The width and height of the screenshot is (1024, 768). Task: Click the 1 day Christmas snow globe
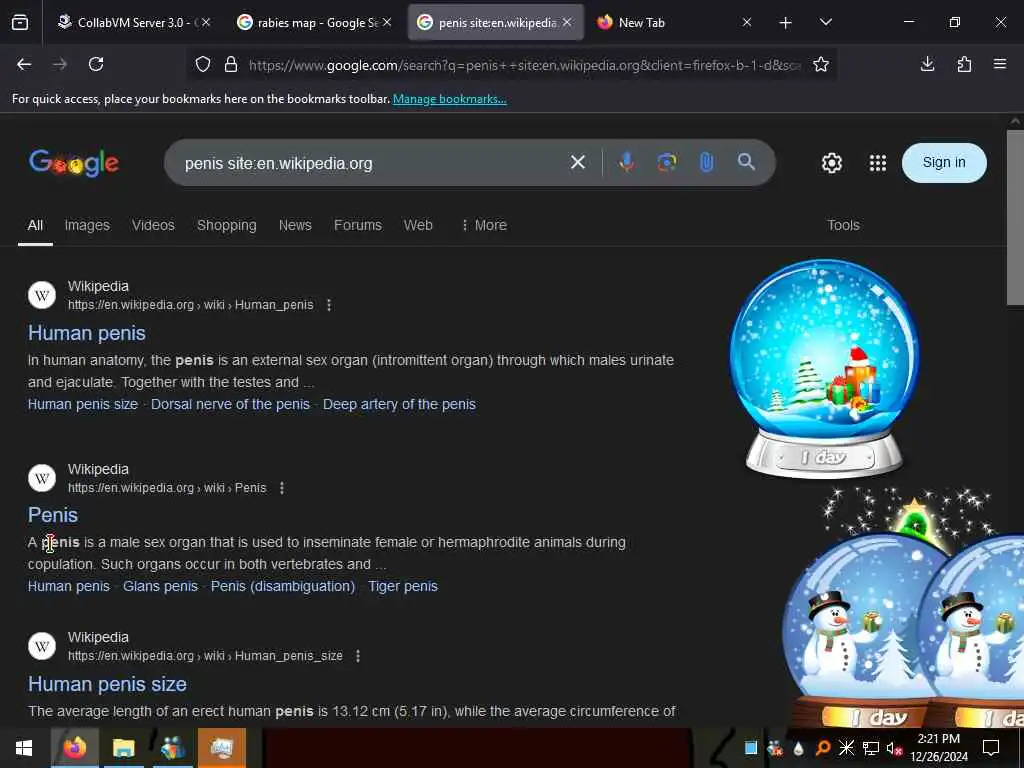(x=824, y=368)
